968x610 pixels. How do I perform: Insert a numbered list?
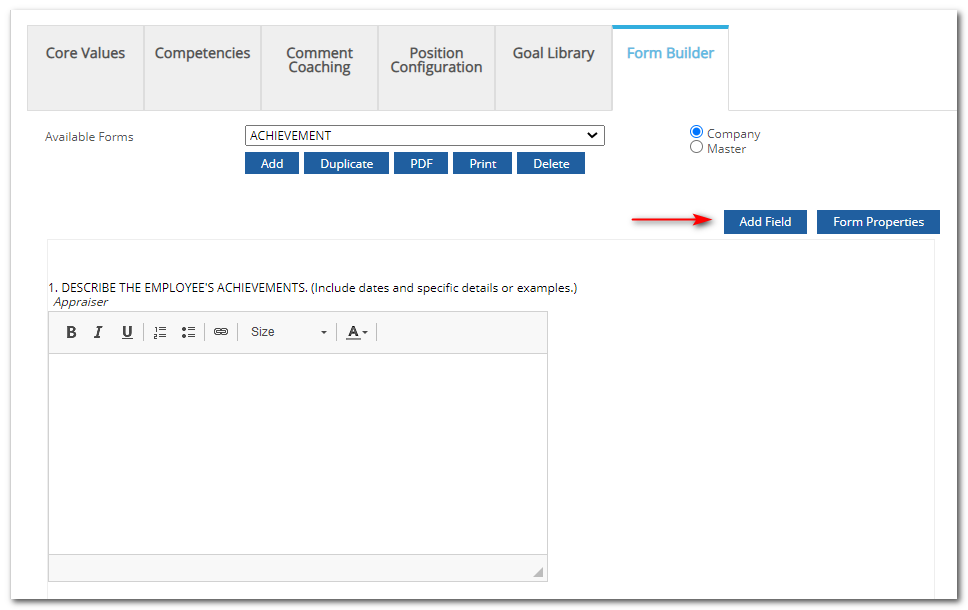159,331
